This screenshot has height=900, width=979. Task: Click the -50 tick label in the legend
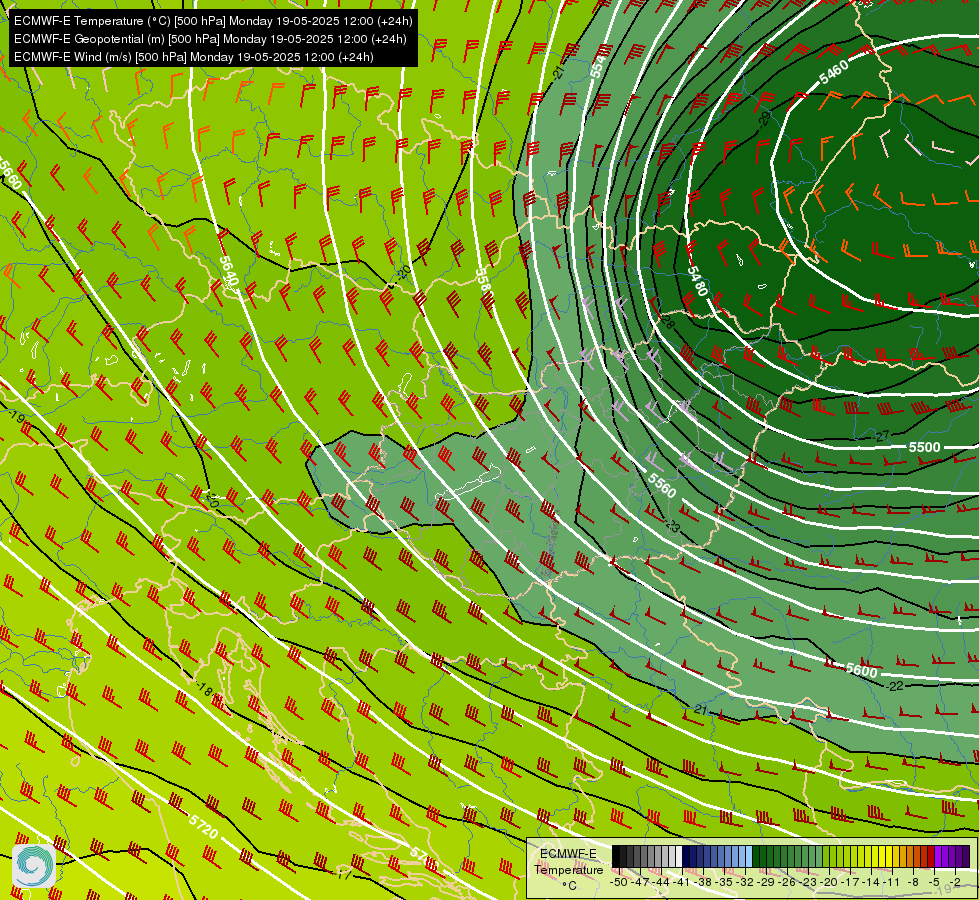pos(619,882)
